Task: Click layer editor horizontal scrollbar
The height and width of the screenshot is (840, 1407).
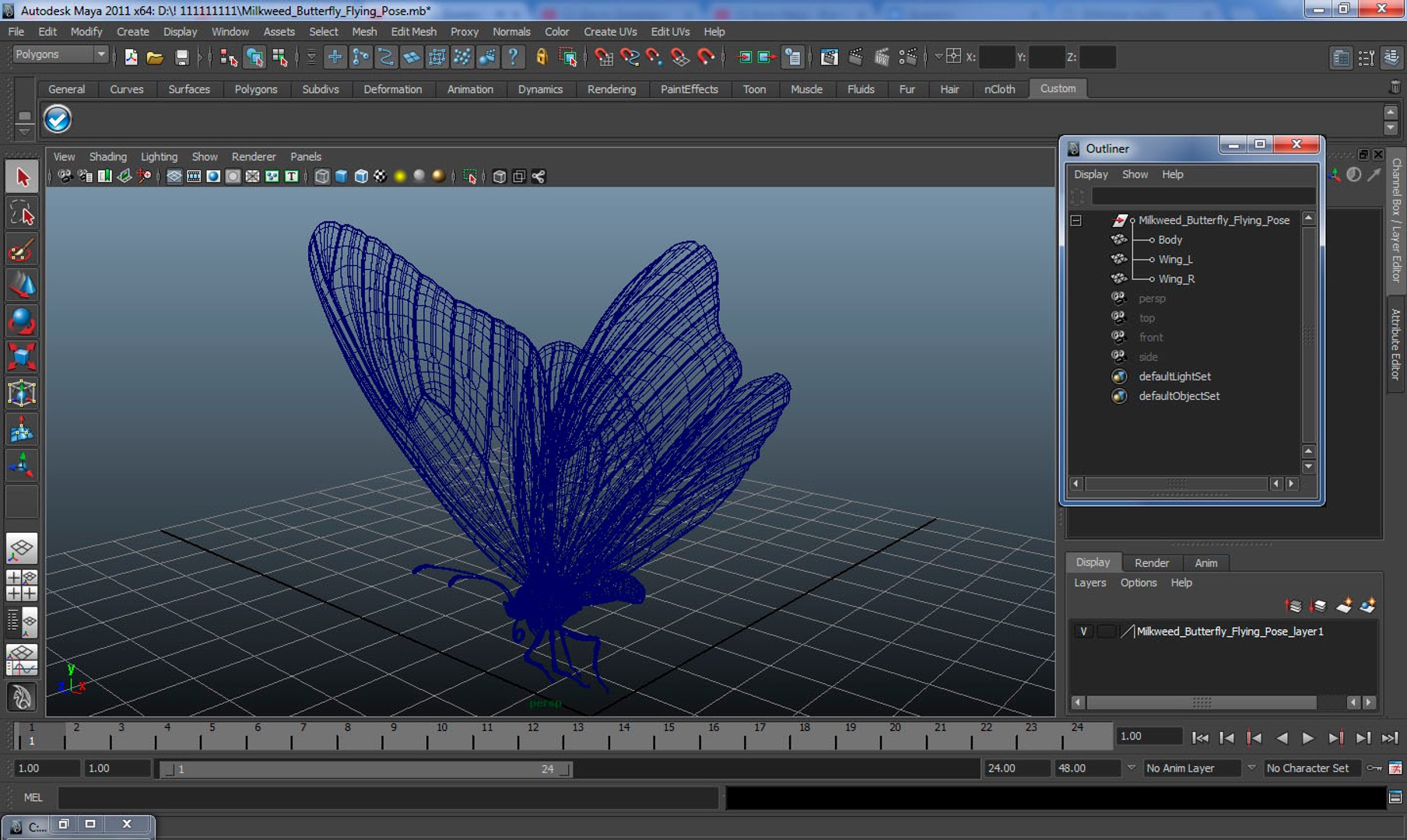Action: pyautogui.click(x=1202, y=703)
